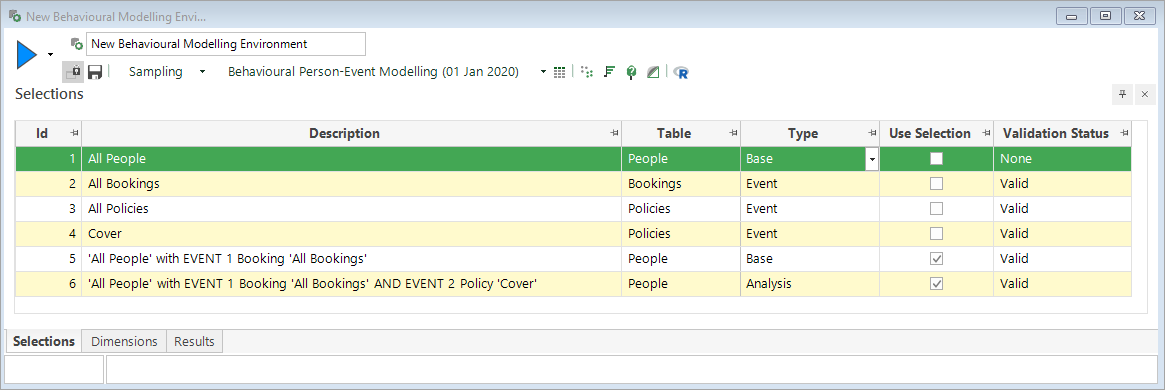1165x390 pixels.
Task: Click the small left field below tabs
Action: [x=54, y=370]
